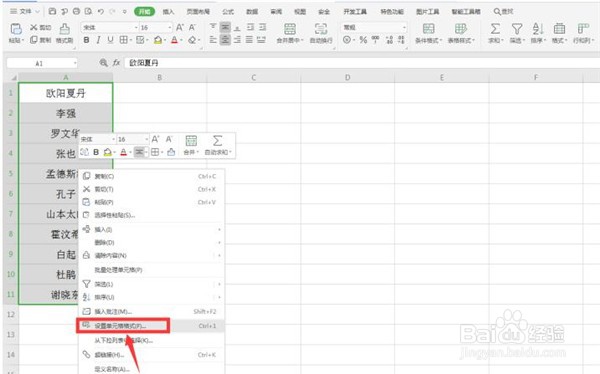The height and width of the screenshot is (374, 600).
Task: Toggle Underline in the ribbon
Action: point(110,40)
